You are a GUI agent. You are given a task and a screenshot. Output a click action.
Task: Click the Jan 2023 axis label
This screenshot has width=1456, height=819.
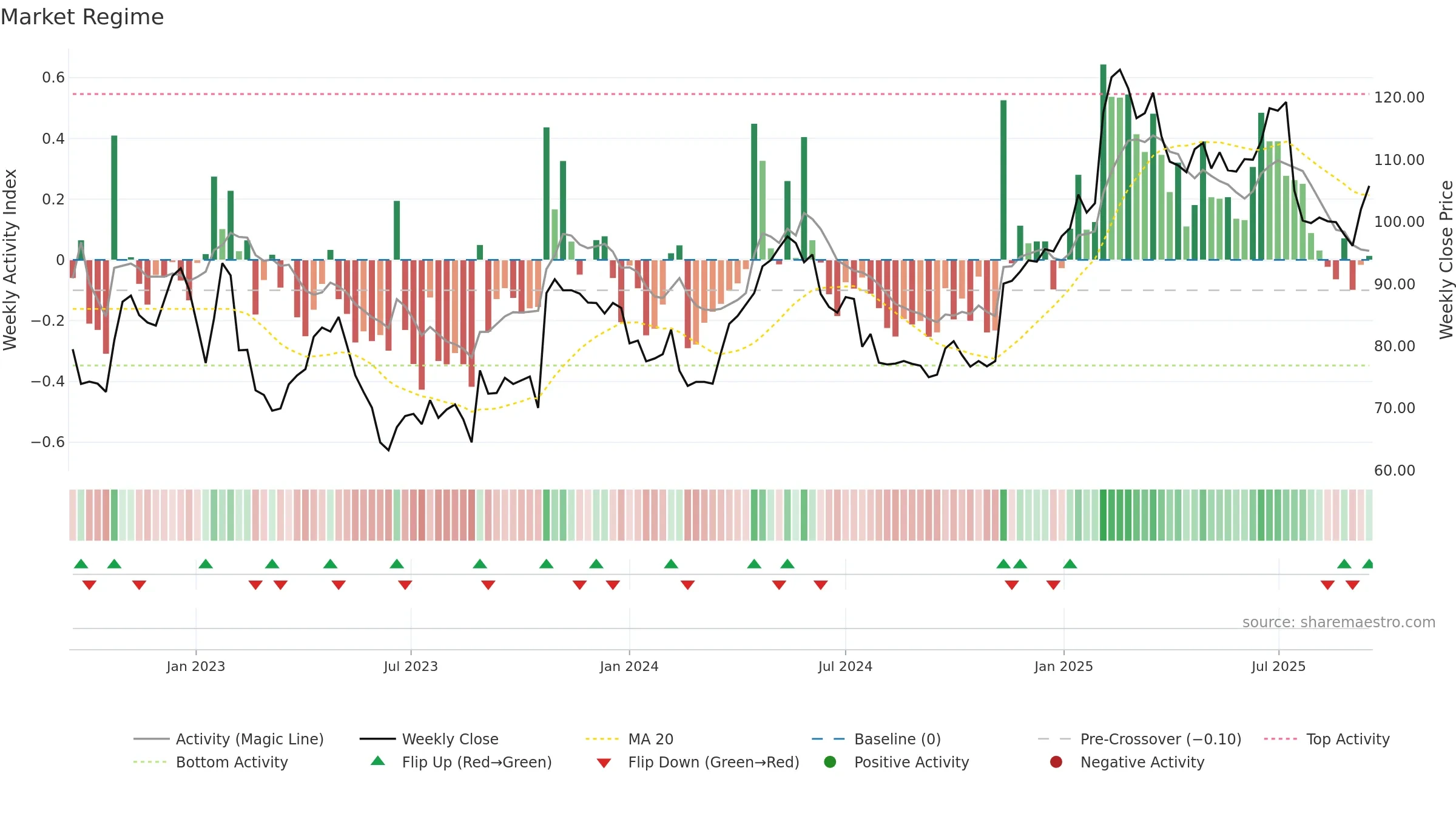tap(195, 666)
